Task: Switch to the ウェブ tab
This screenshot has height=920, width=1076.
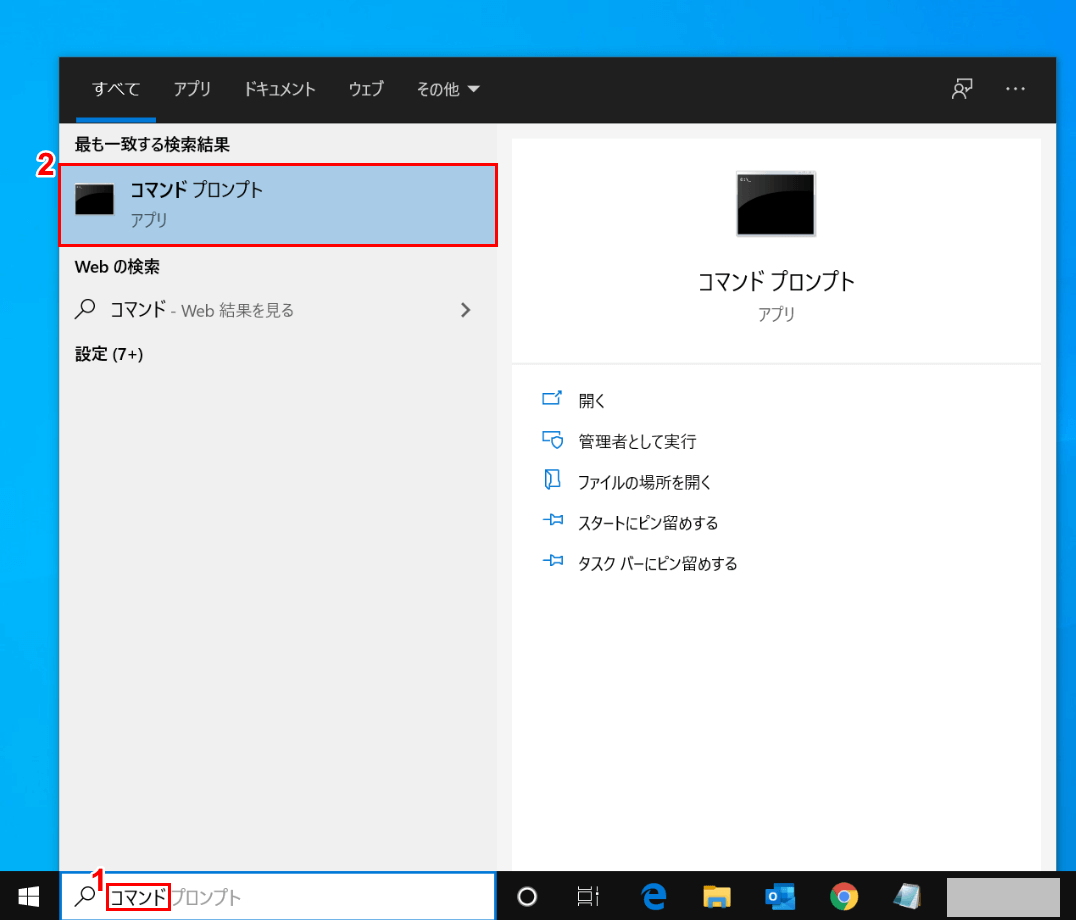Action: pos(366,89)
